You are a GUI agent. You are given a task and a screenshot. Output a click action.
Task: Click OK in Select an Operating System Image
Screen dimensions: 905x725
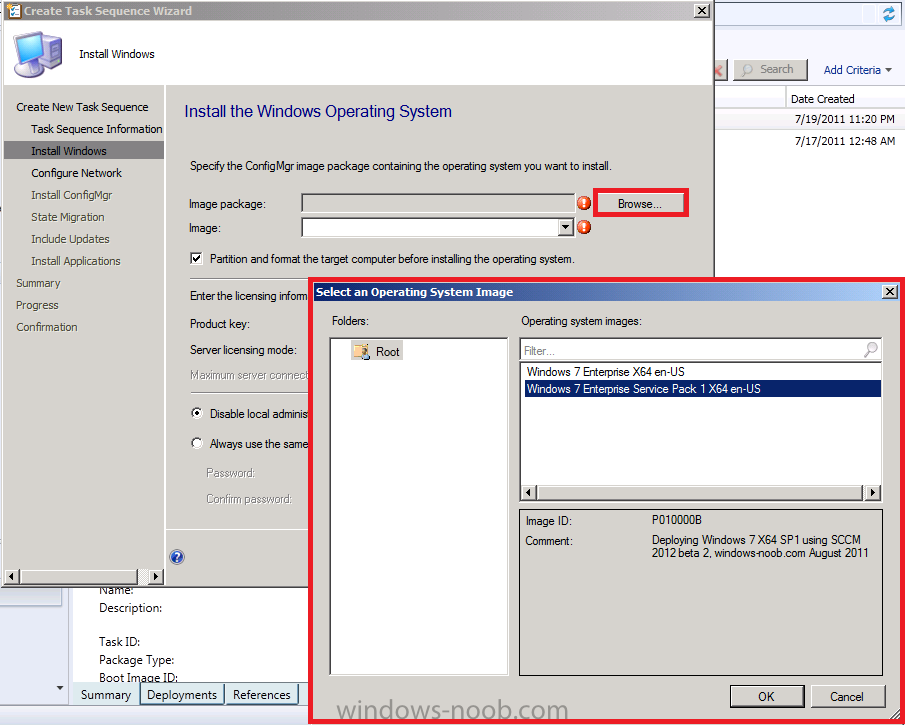pyautogui.click(x=766, y=696)
